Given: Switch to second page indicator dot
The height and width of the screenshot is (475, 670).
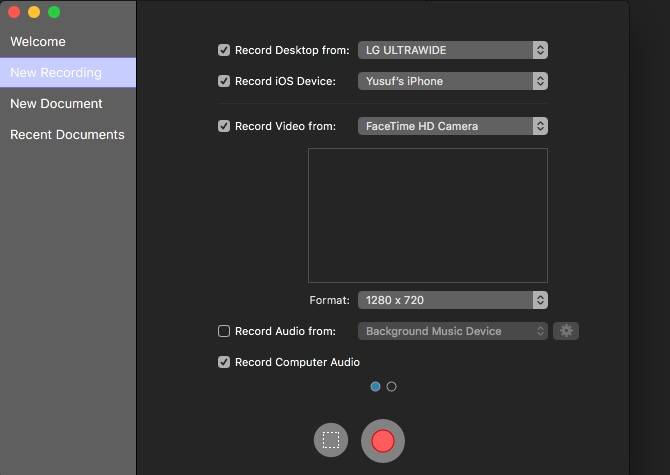Looking at the screenshot, I should click(391, 386).
